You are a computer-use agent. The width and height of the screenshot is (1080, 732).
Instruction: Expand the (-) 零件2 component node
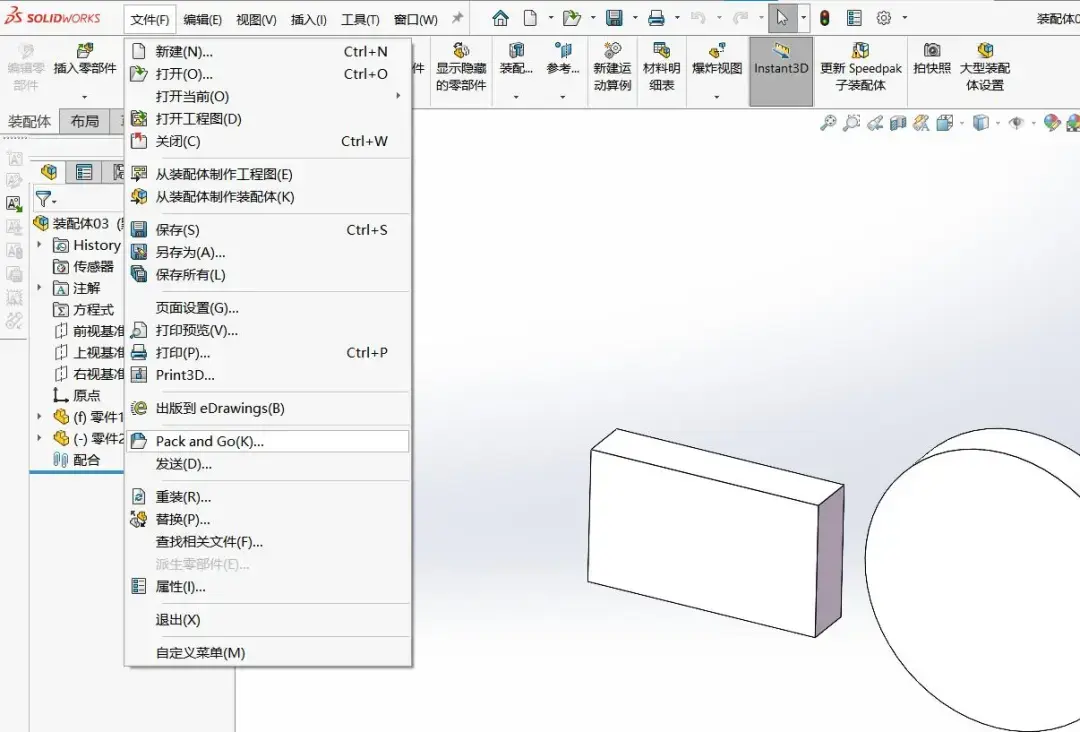point(39,437)
